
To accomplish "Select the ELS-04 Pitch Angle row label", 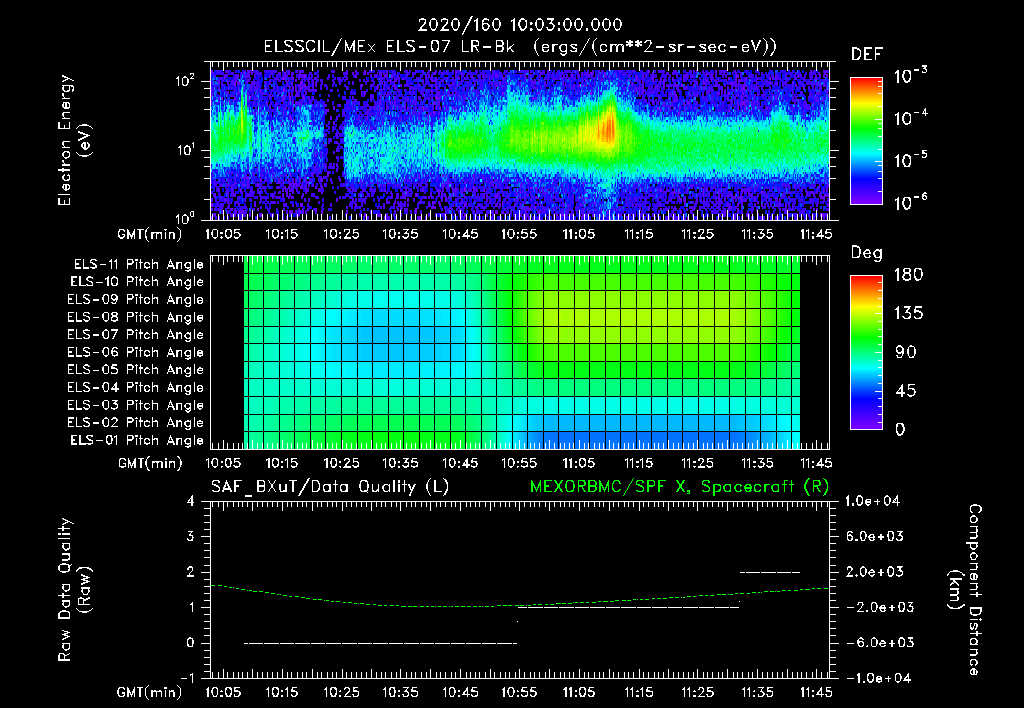I will pyautogui.click(x=136, y=387).
